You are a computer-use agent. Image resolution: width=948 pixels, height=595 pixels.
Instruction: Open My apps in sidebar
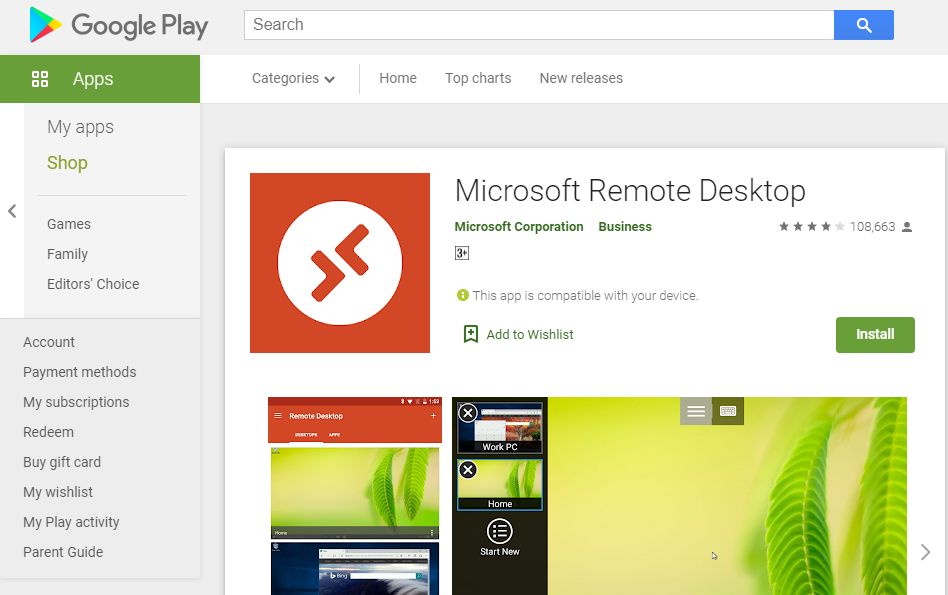coord(80,127)
